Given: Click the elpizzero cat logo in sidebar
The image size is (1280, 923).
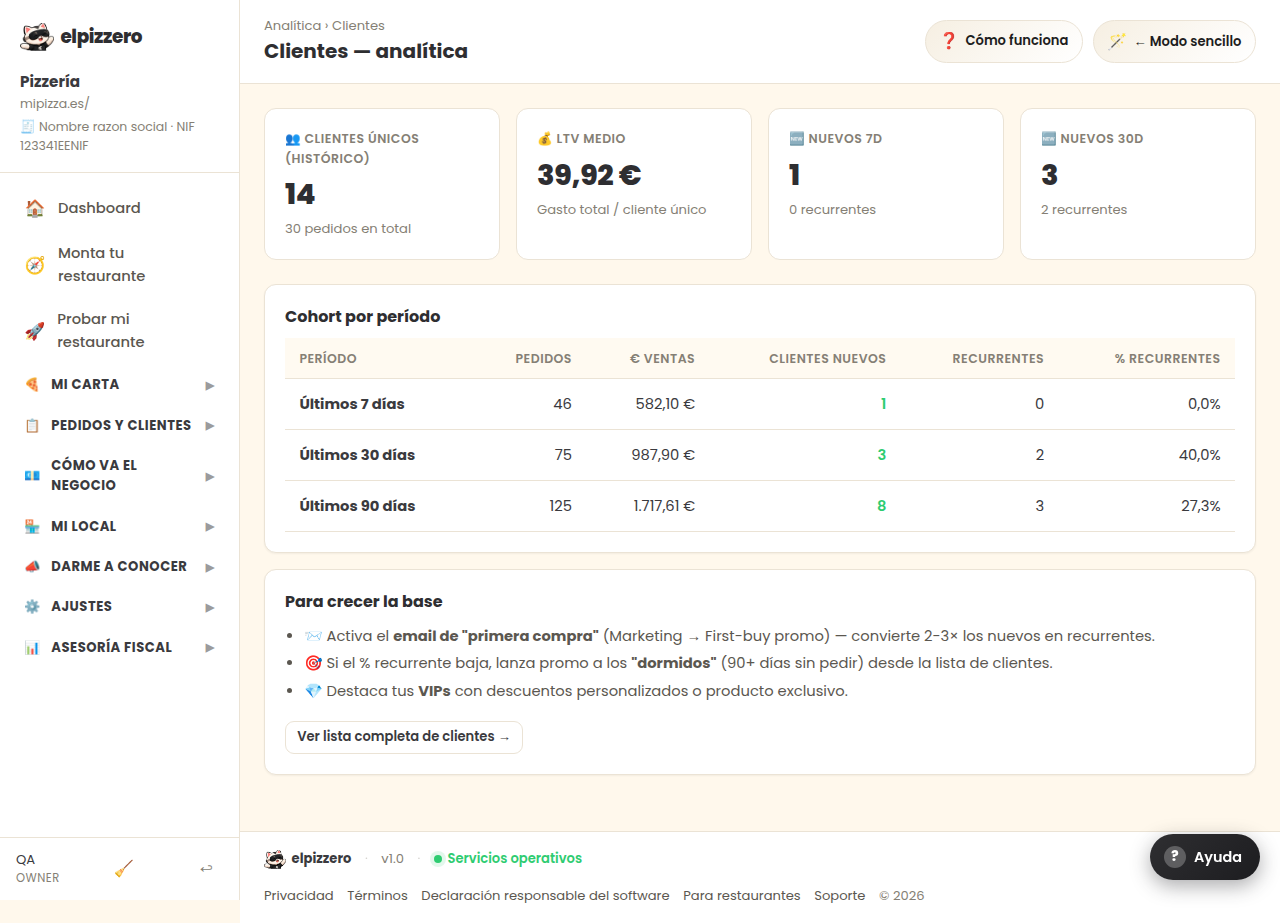Looking at the screenshot, I should [x=37, y=37].
